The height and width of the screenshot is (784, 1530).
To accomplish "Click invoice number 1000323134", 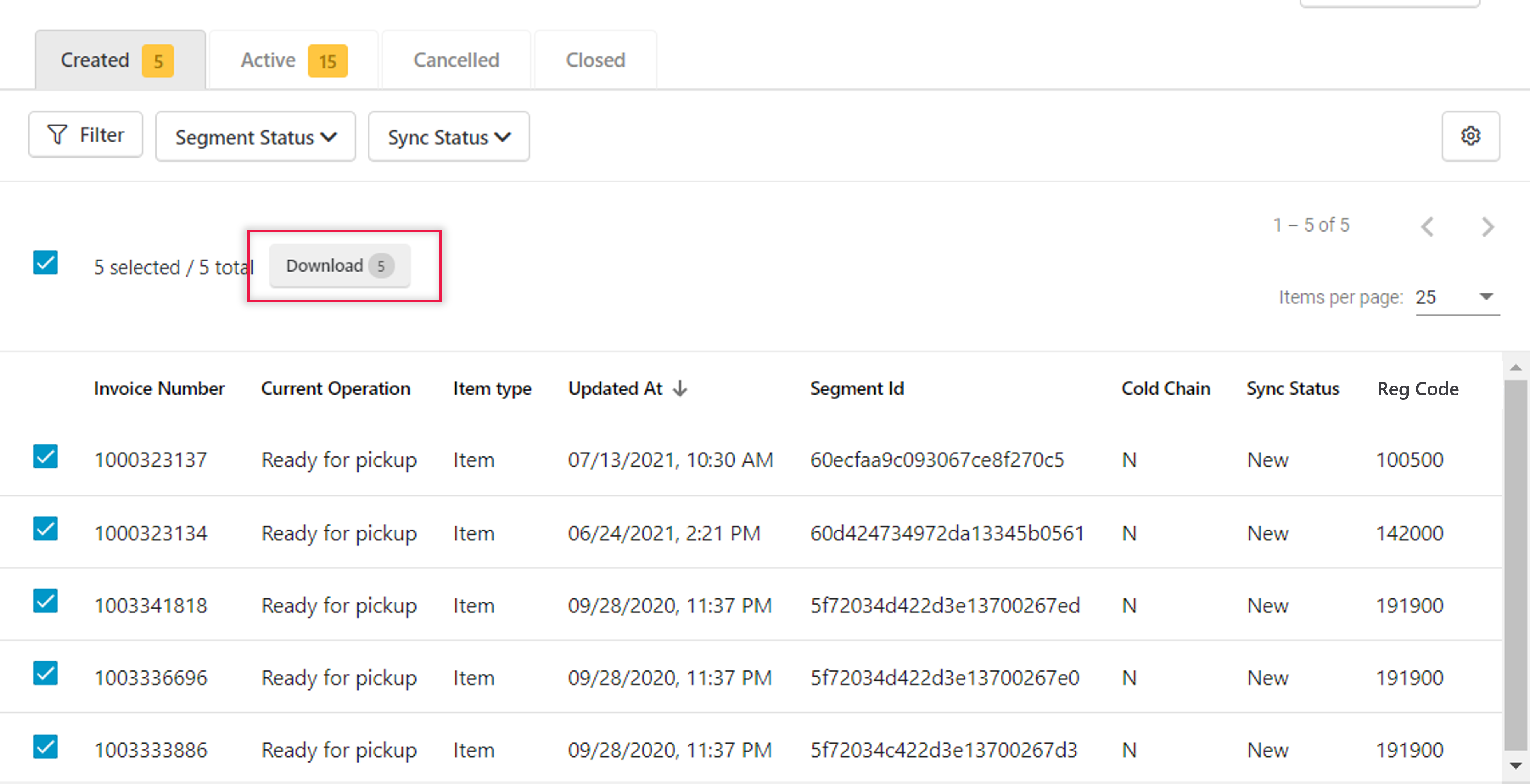I will coord(151,533).
